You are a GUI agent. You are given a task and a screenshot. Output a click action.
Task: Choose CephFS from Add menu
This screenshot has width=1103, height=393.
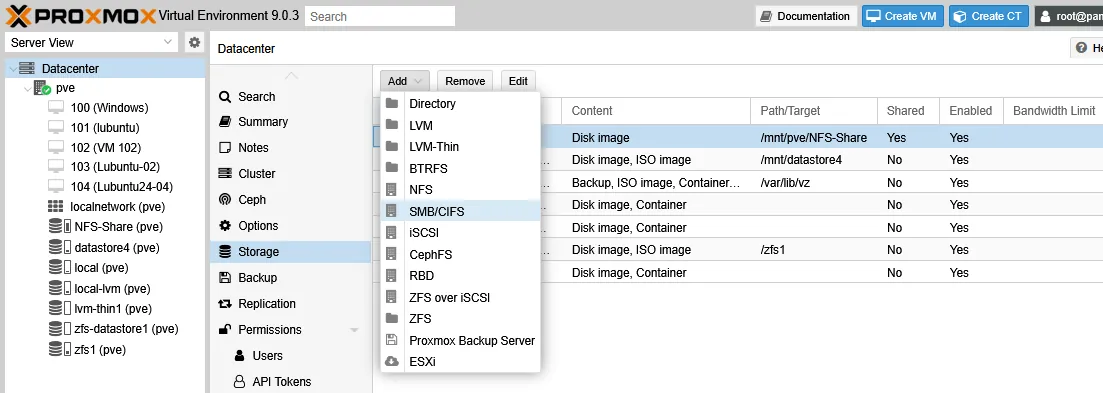pos(460,254)
